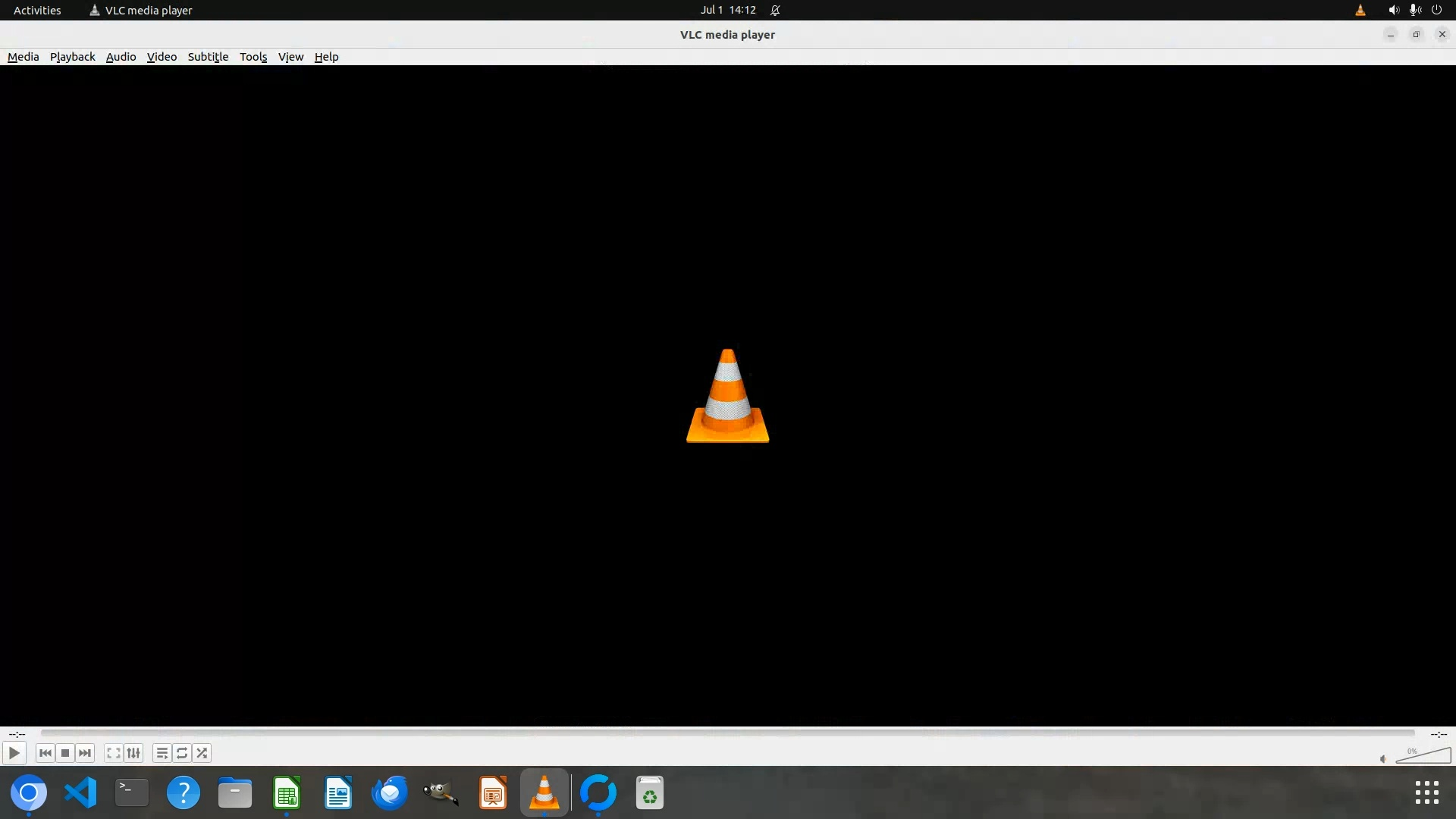Click the Previous media button

click(45, 753)
